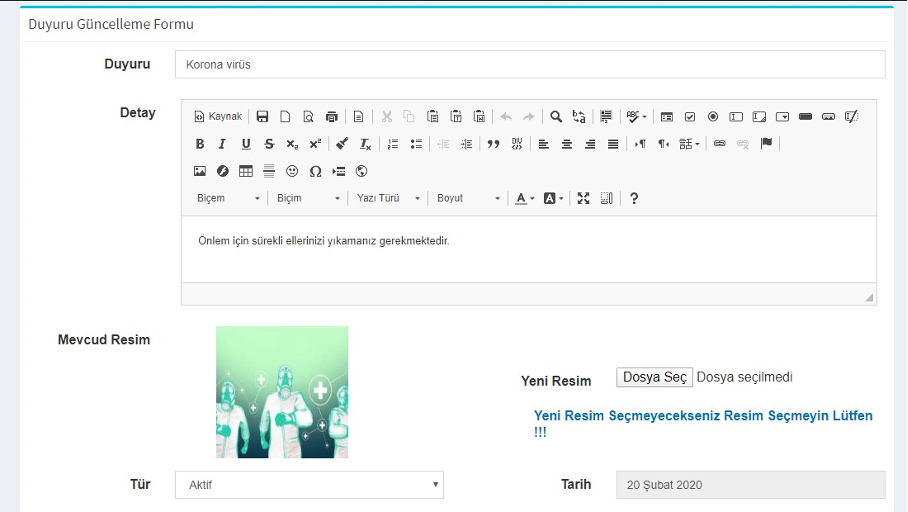Open the smiley emoticon picker

292,171
